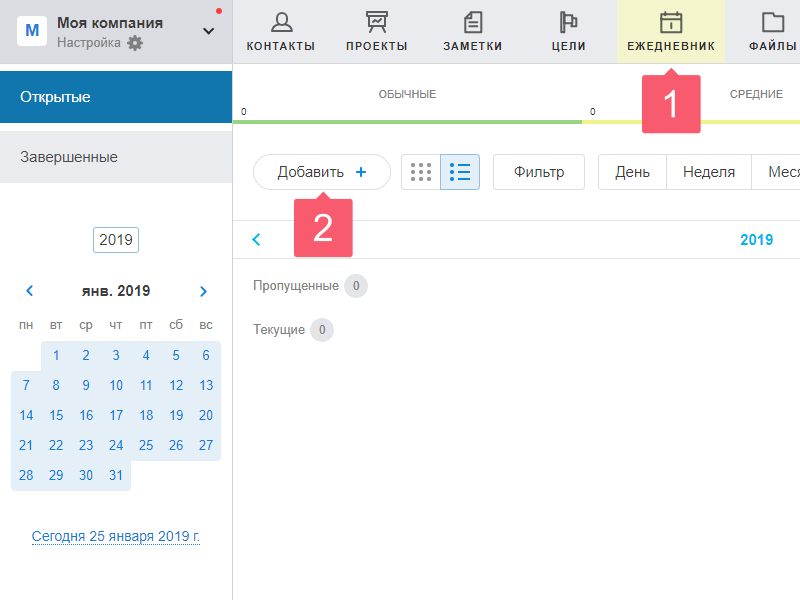
Task: Click the settings gear next to Настройка
Action: pos(135,43)
